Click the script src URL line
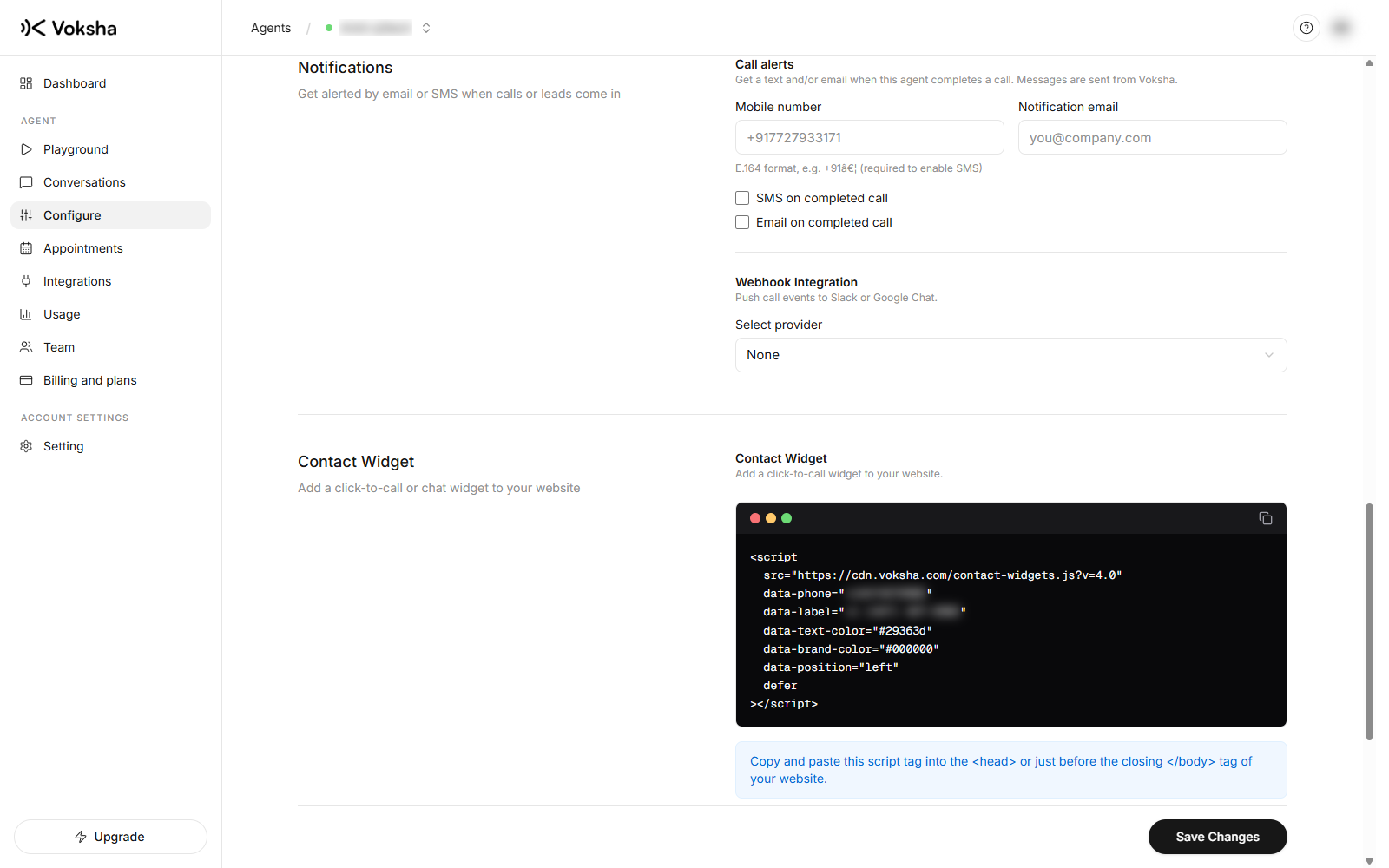This screenshot has width=1389, height=868. (943, 575)
